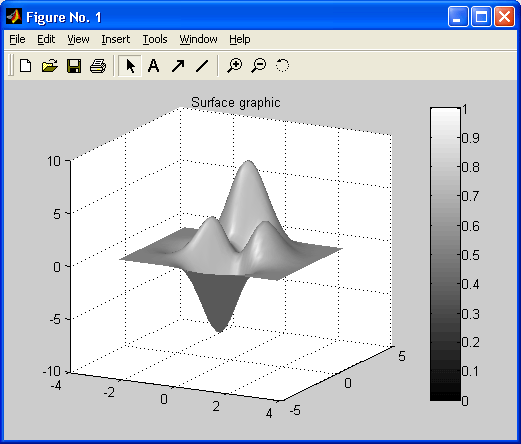This screenshot has height=444, width=521.
Task: Click the 'Surface graphic' plot title
Action: pyautogui.click(x=236, y=103)
